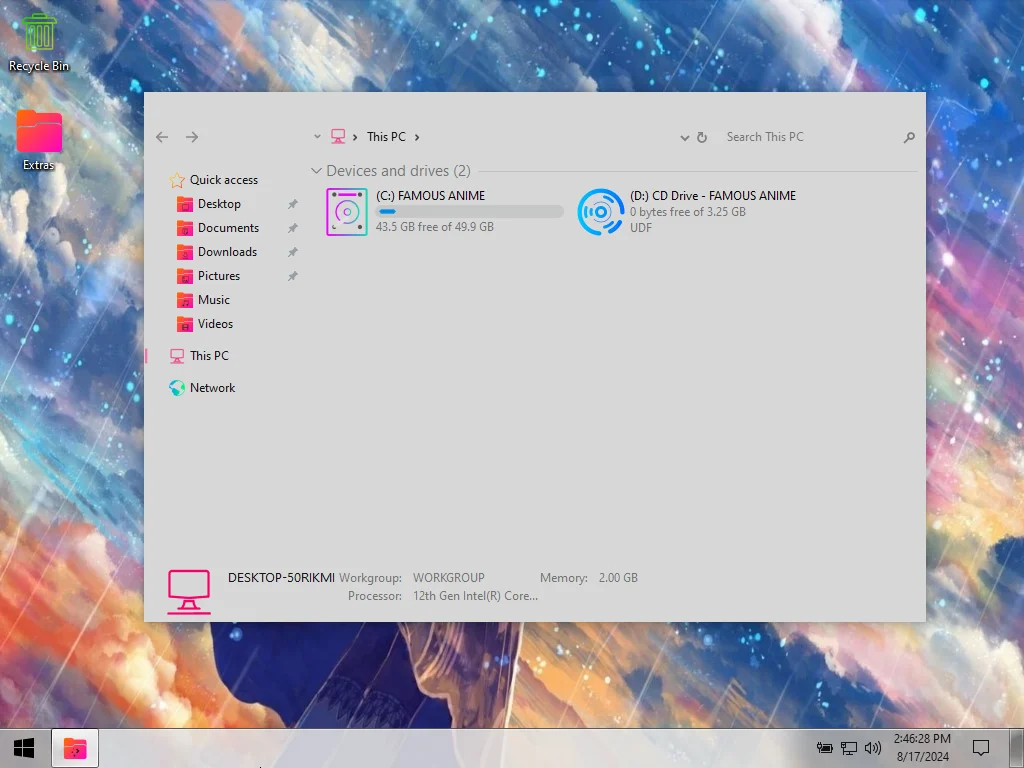Click the large pink computer icon in details pane
The height and width of the screenshot is (768, 1024).
[189, 592]
